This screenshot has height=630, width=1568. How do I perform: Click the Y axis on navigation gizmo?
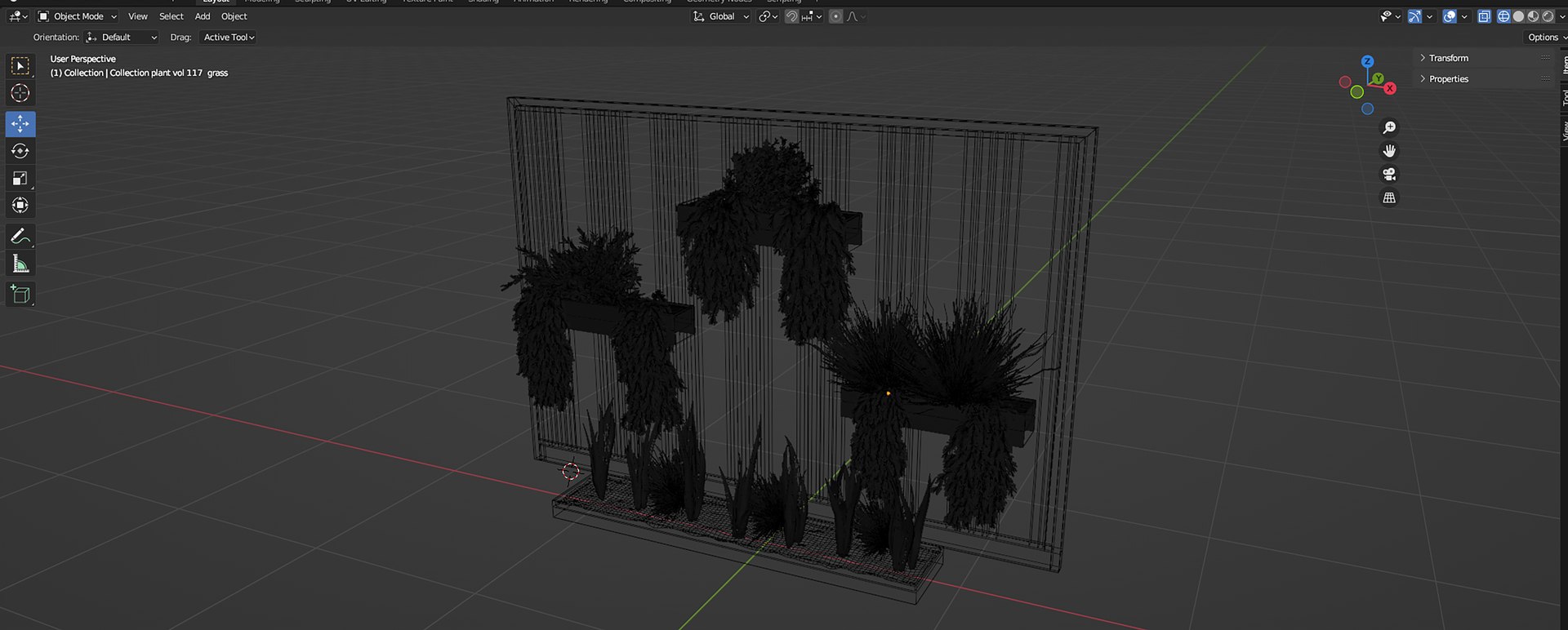tap(1379, 78)
